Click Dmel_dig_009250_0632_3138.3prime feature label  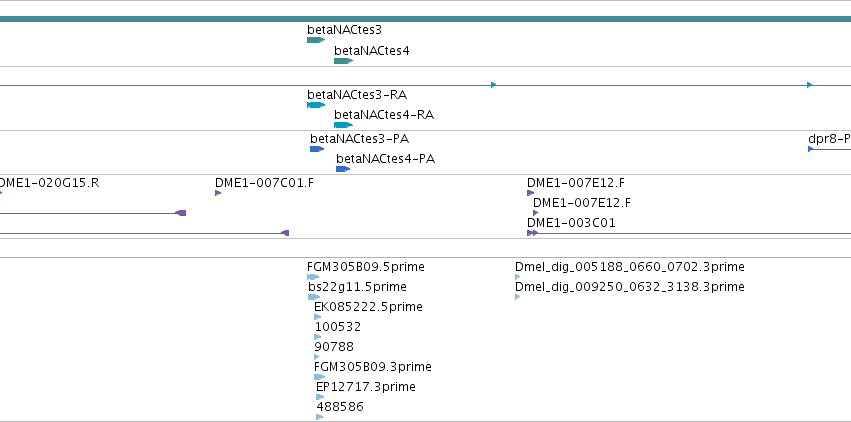(630, 286)
